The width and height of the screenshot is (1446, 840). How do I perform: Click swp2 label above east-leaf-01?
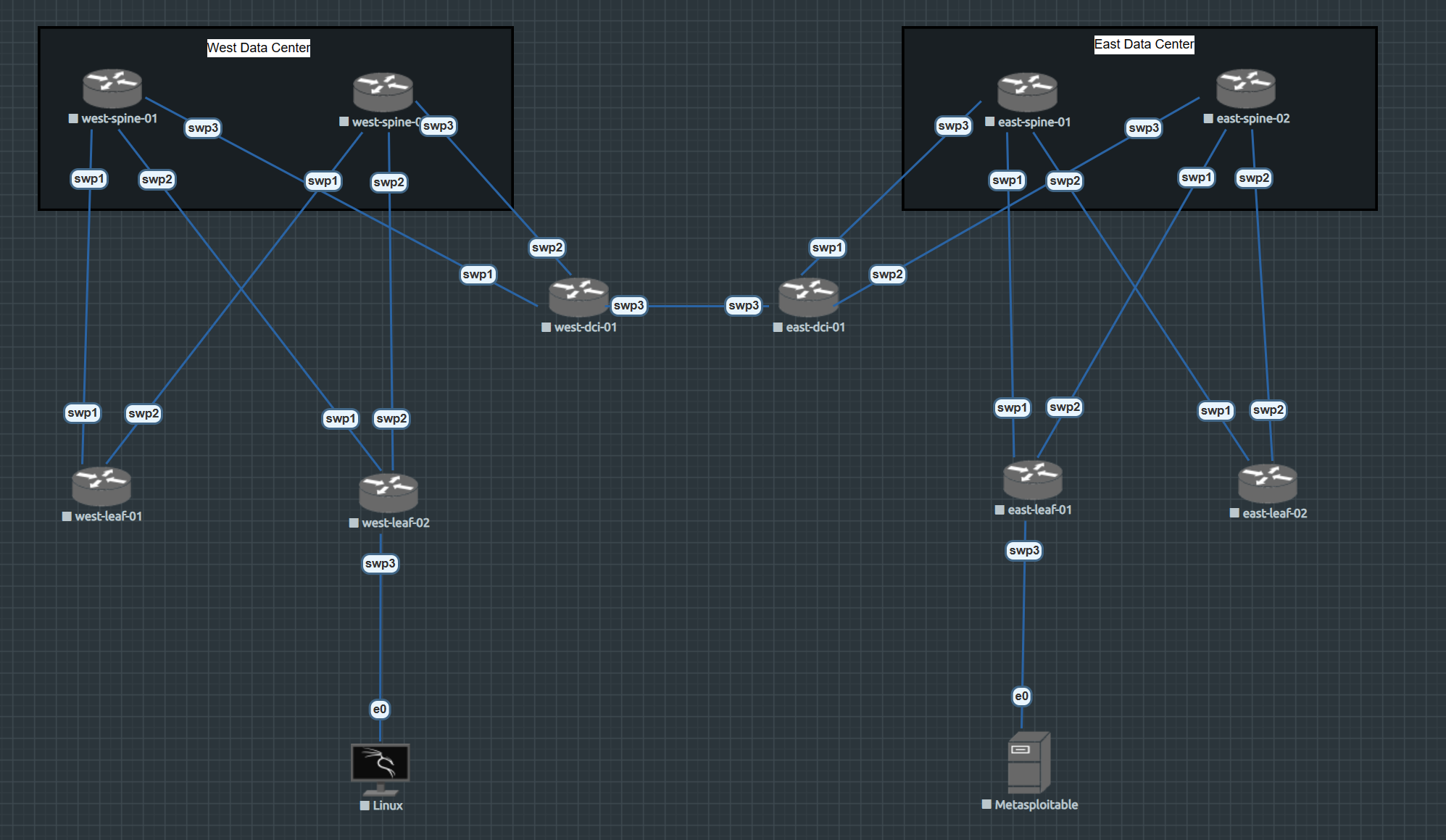point(1065,407)
